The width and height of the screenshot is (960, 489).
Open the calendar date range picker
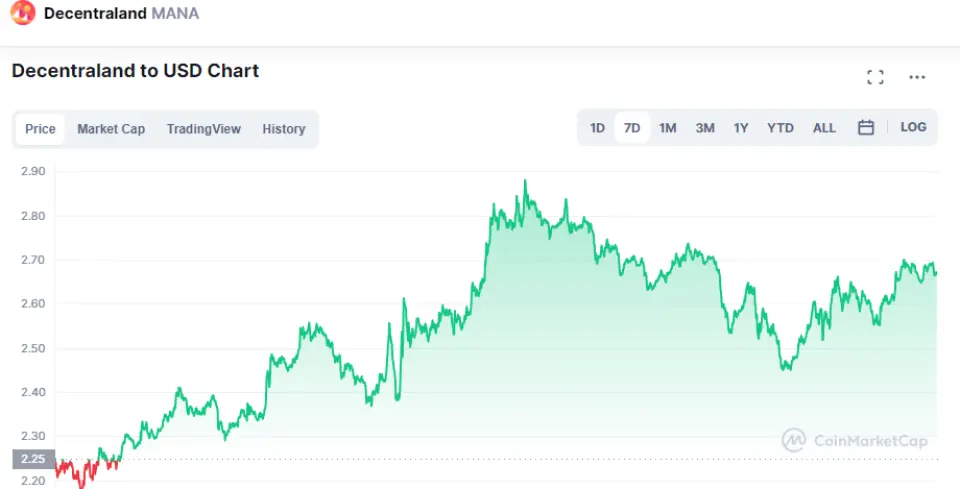[866, 128]
